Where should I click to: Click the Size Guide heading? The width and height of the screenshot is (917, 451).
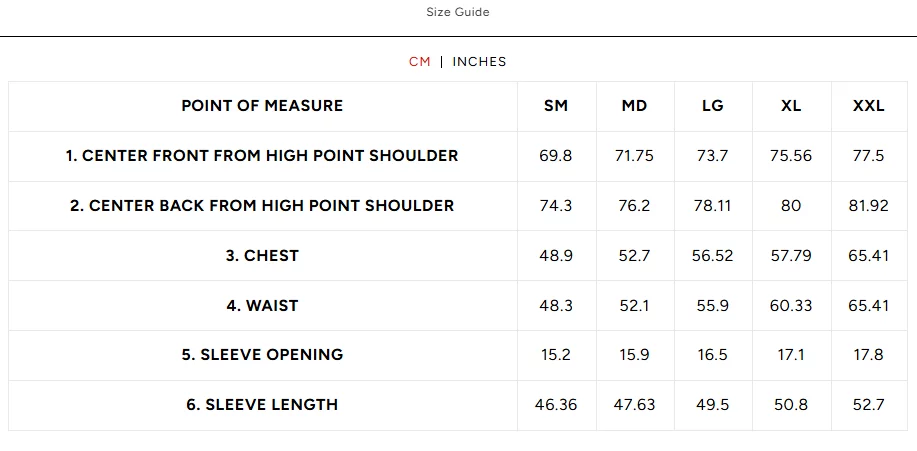click(458, 13)
